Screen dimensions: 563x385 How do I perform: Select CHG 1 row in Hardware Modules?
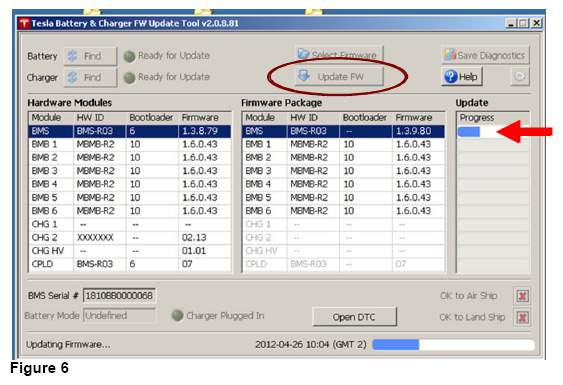pos(130,224)
